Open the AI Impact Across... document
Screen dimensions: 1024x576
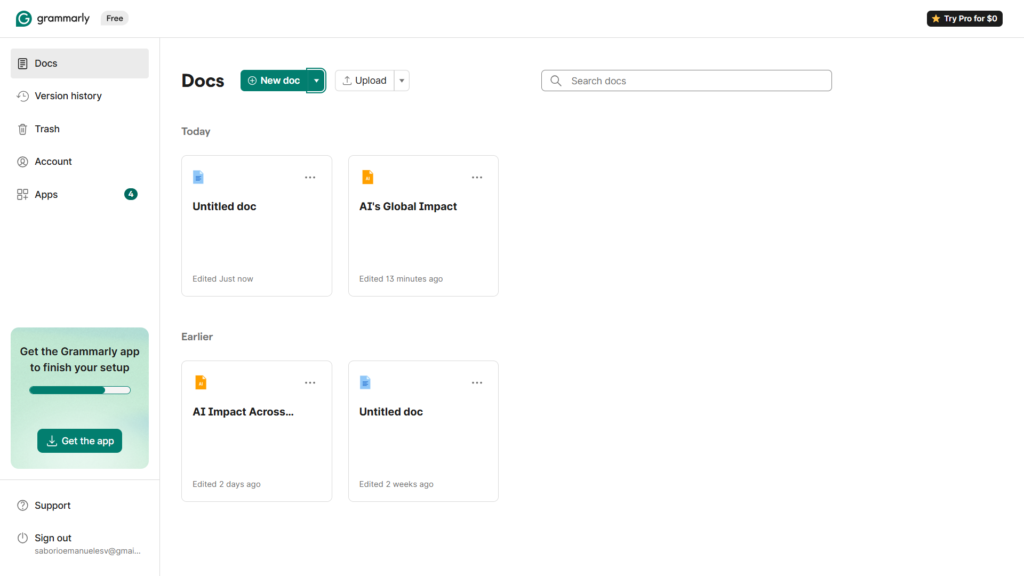(x=257, y=431)
